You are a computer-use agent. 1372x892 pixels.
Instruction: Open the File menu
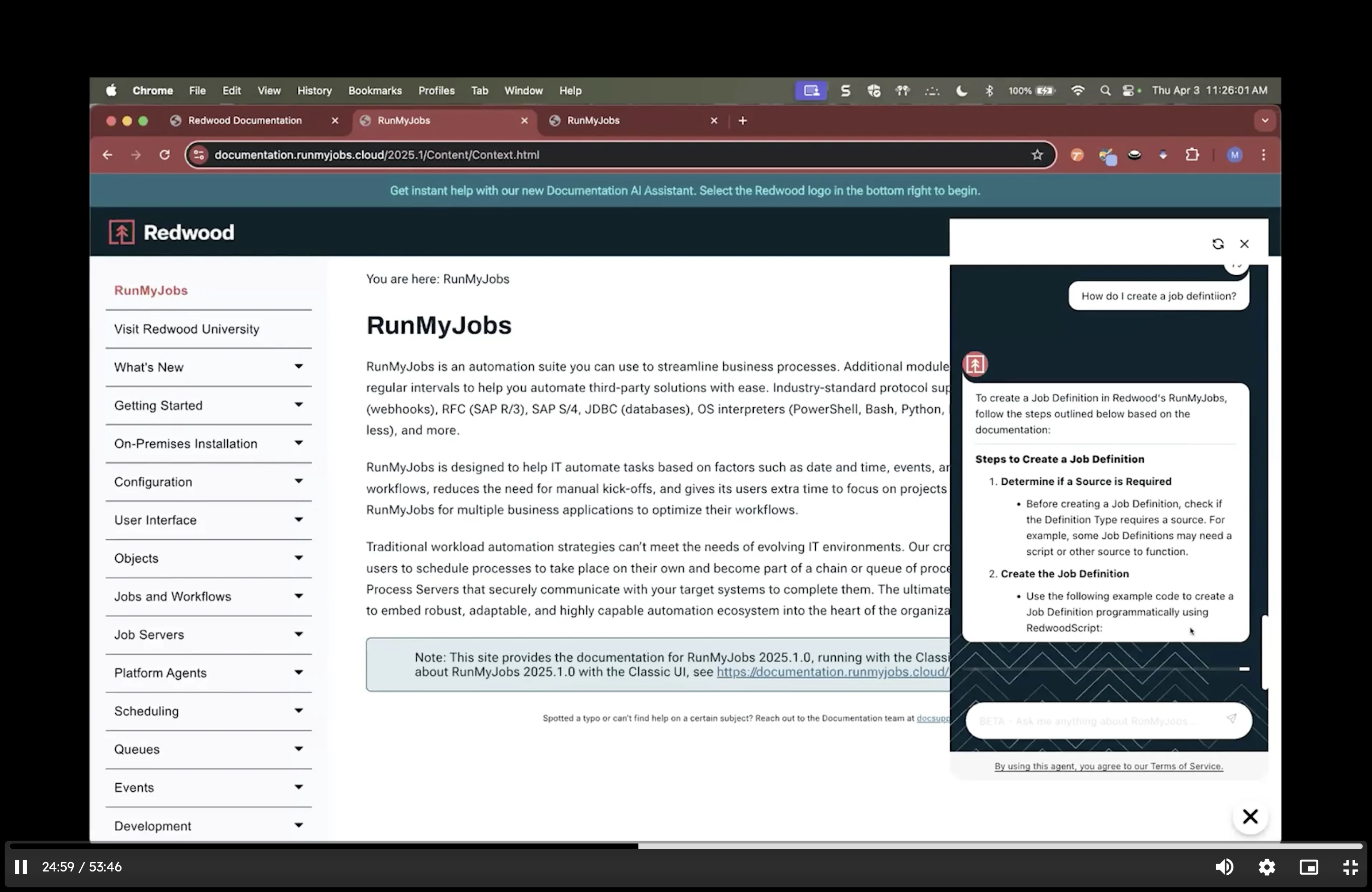[x=197, y=91]
